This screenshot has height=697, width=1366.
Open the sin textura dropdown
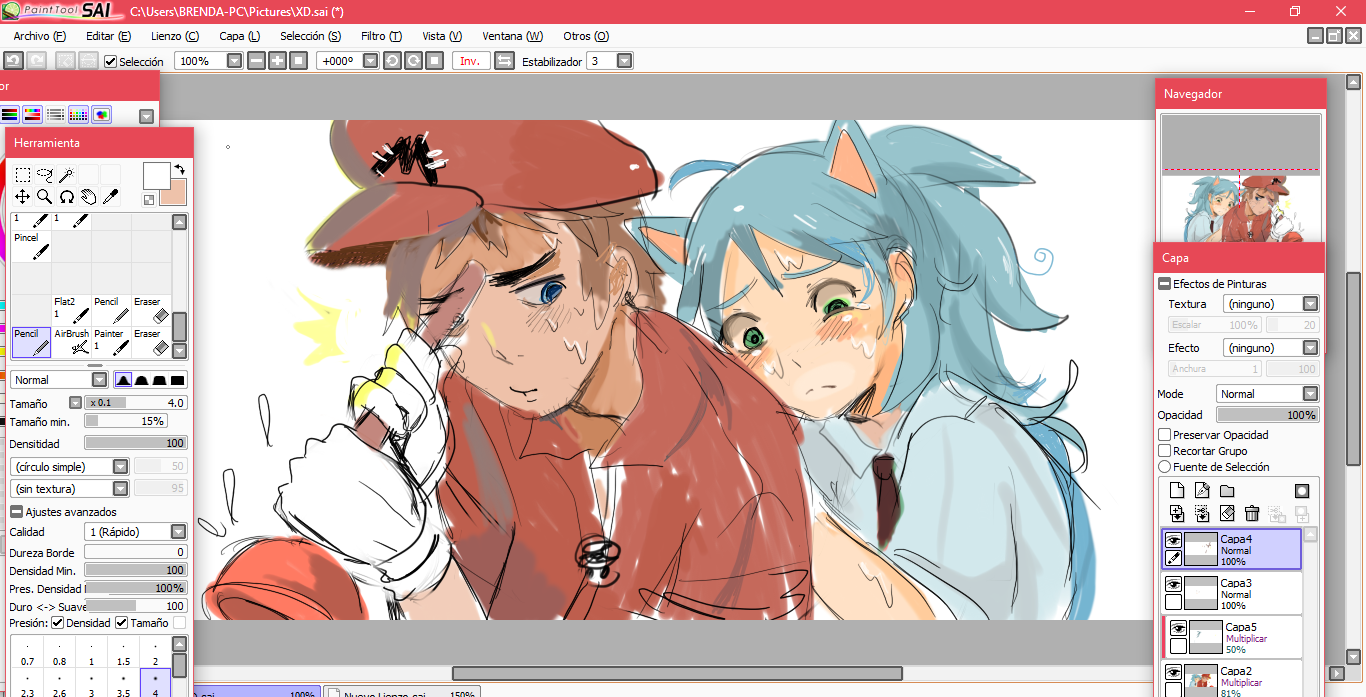(x=120, y=489)
